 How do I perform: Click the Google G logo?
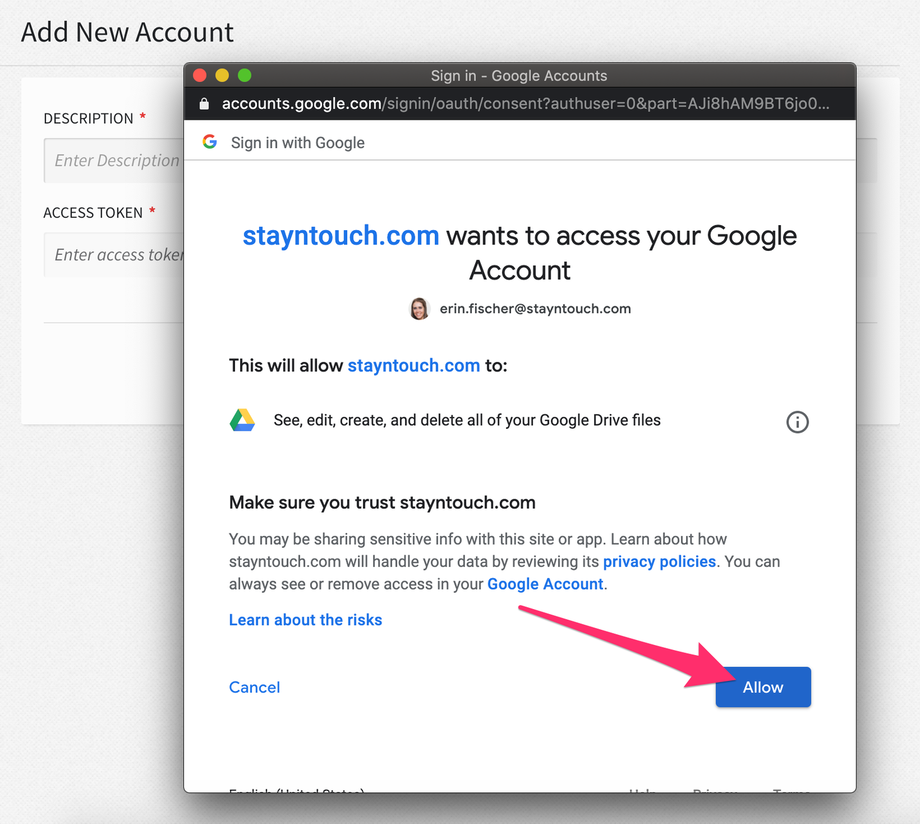(209, 141)
